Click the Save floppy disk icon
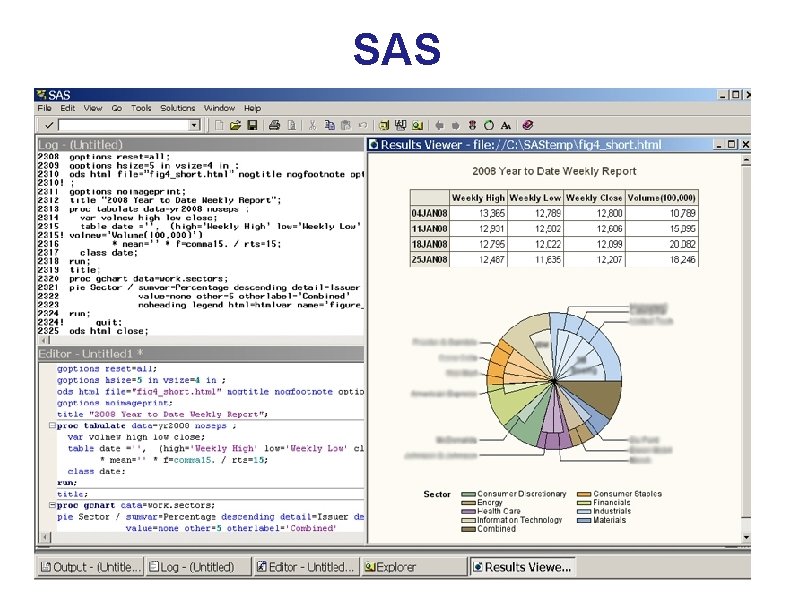The image size is (794, 595). (252, 125)
